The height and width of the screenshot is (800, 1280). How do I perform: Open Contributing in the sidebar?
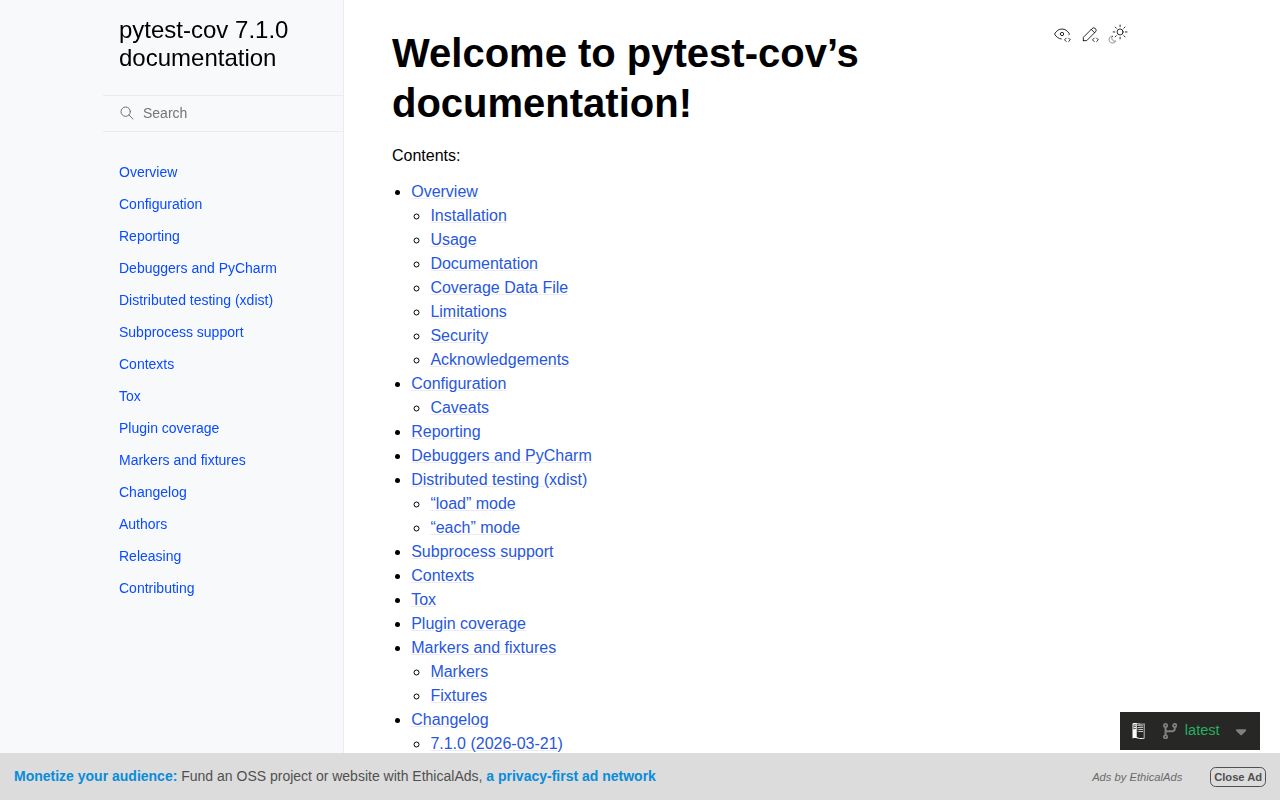pyautogui.click(x=157, y=588)
